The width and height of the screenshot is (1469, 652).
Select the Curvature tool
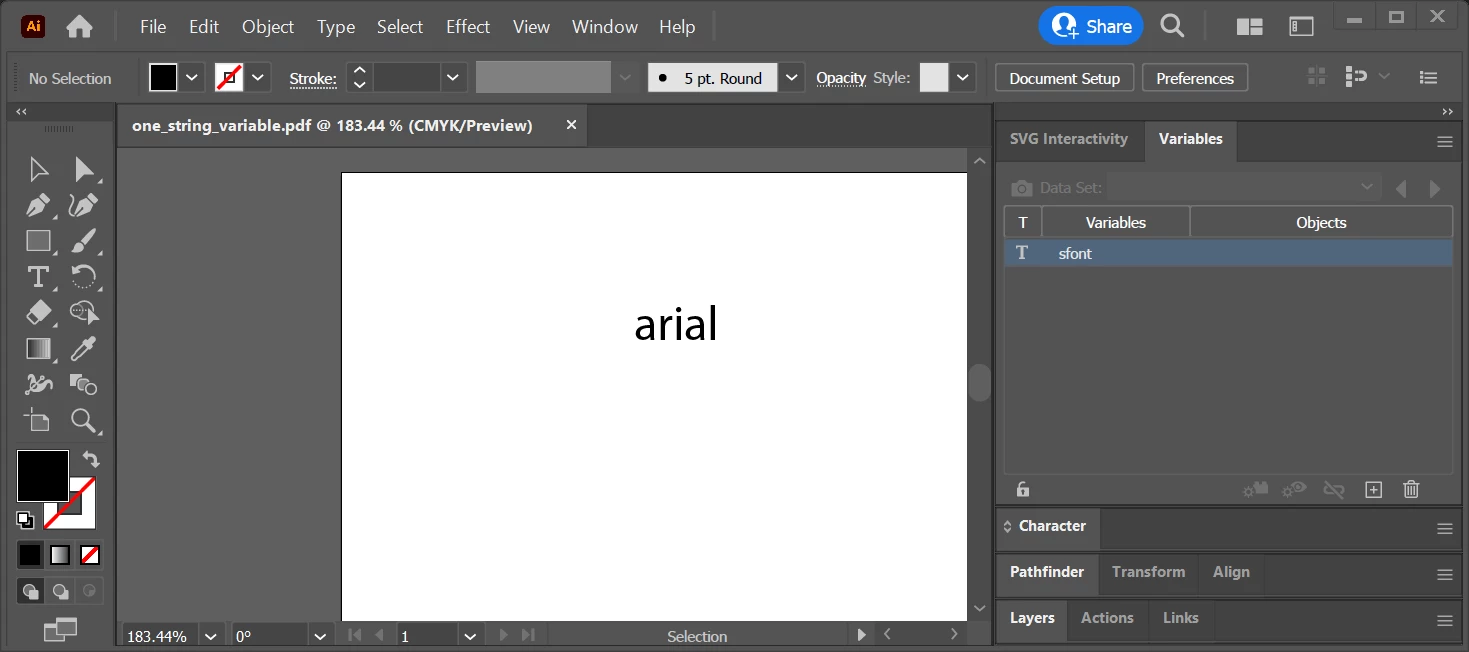pos(84,206)
